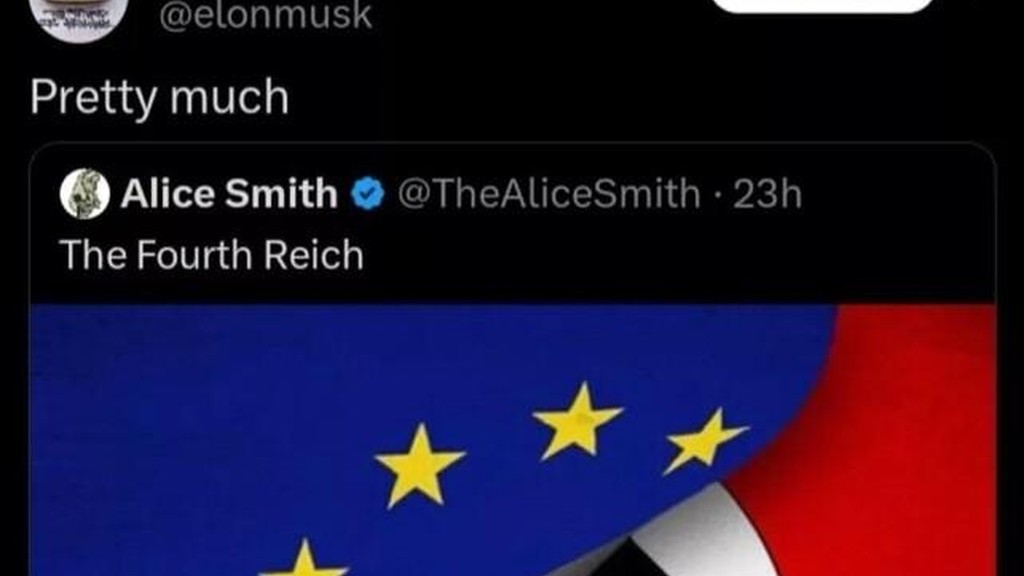
Task: Open the @TheAliceSmith handle
Action: [549, 194]
